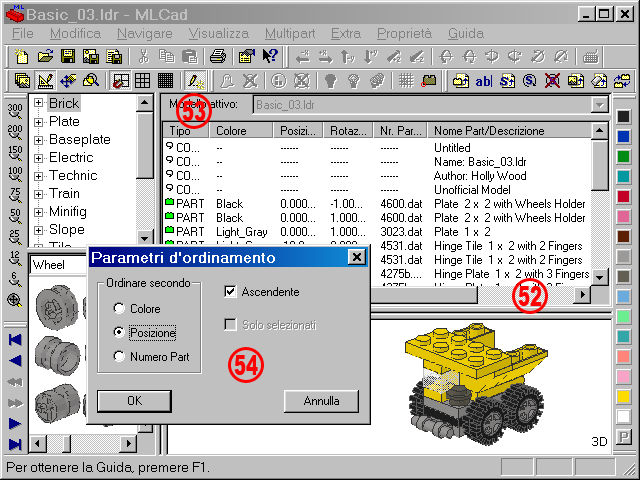Viewport: 640px width, 480px height.
Task: Click the New file toolbar icon
Action: [x=22, y=56]
